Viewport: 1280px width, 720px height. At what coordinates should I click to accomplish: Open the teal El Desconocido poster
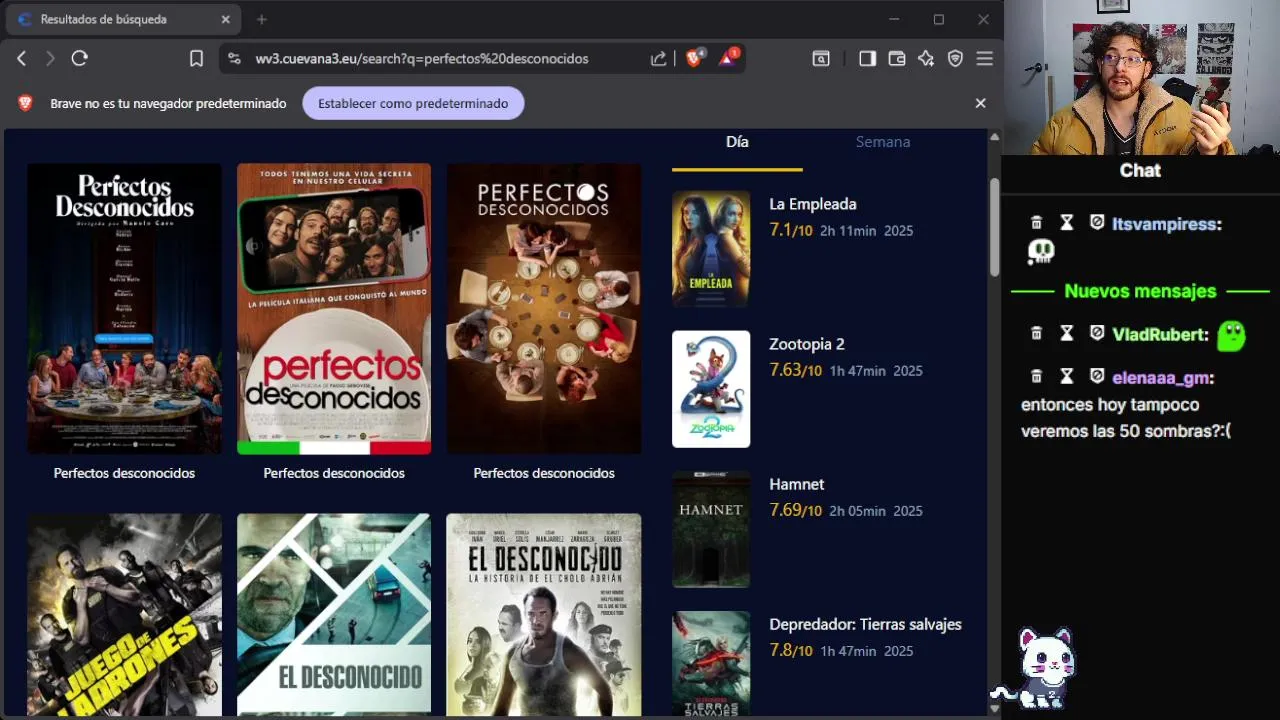[x=334, y=615]
